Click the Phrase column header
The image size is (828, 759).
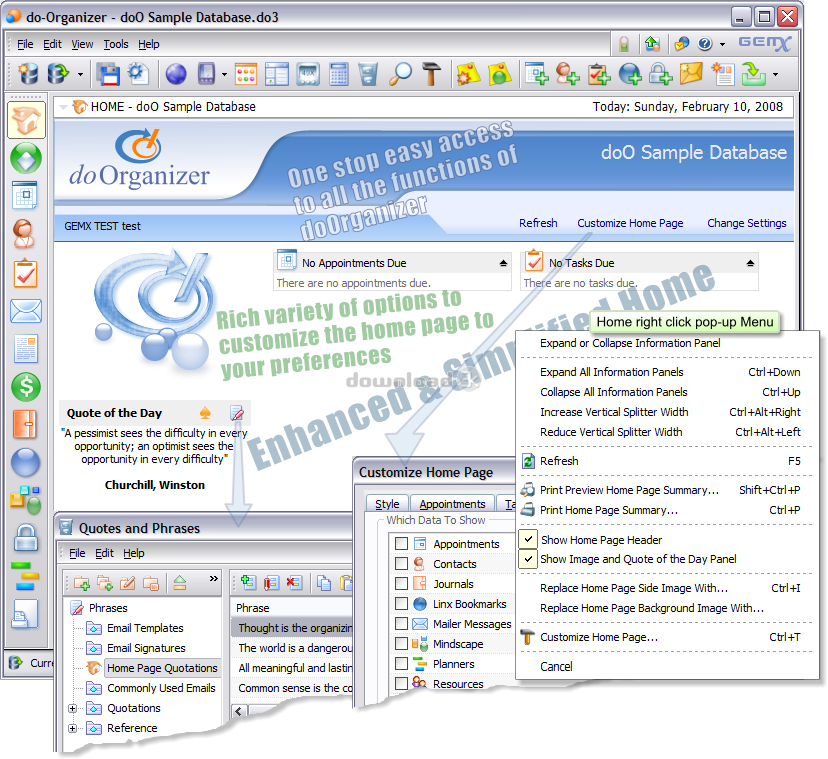pyautogui.click(x=293, y=608)
